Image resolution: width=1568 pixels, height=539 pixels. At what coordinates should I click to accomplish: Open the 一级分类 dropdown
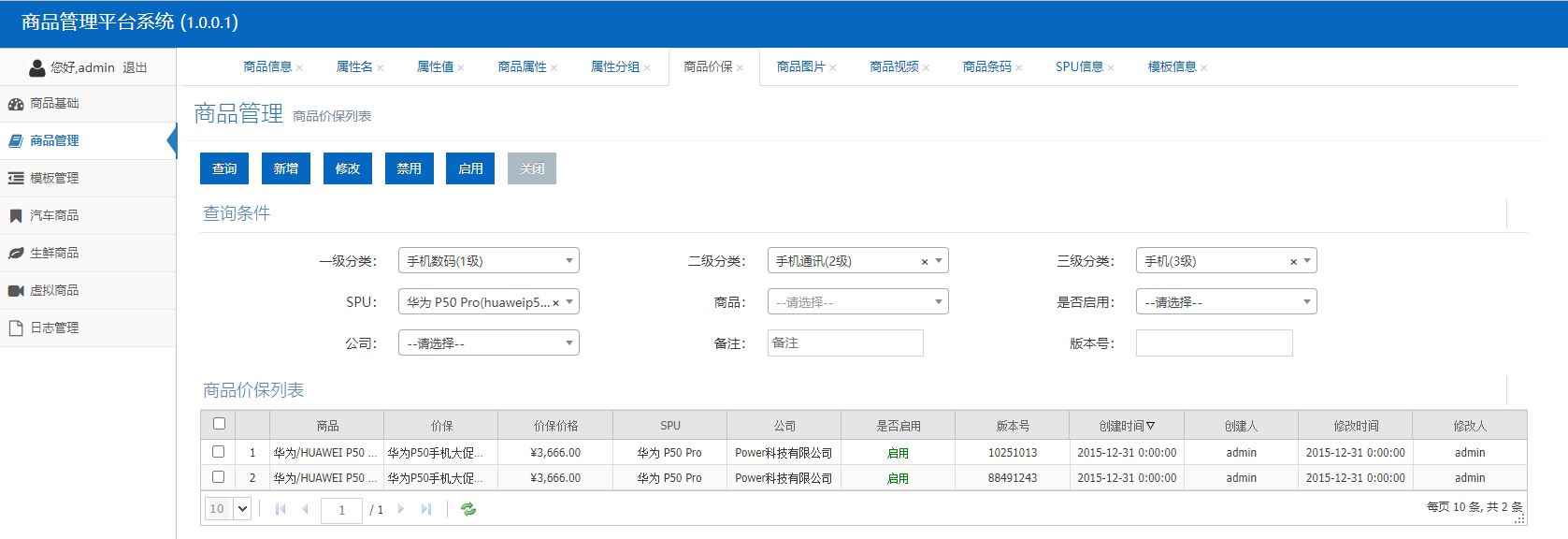[x=489, y=260]
